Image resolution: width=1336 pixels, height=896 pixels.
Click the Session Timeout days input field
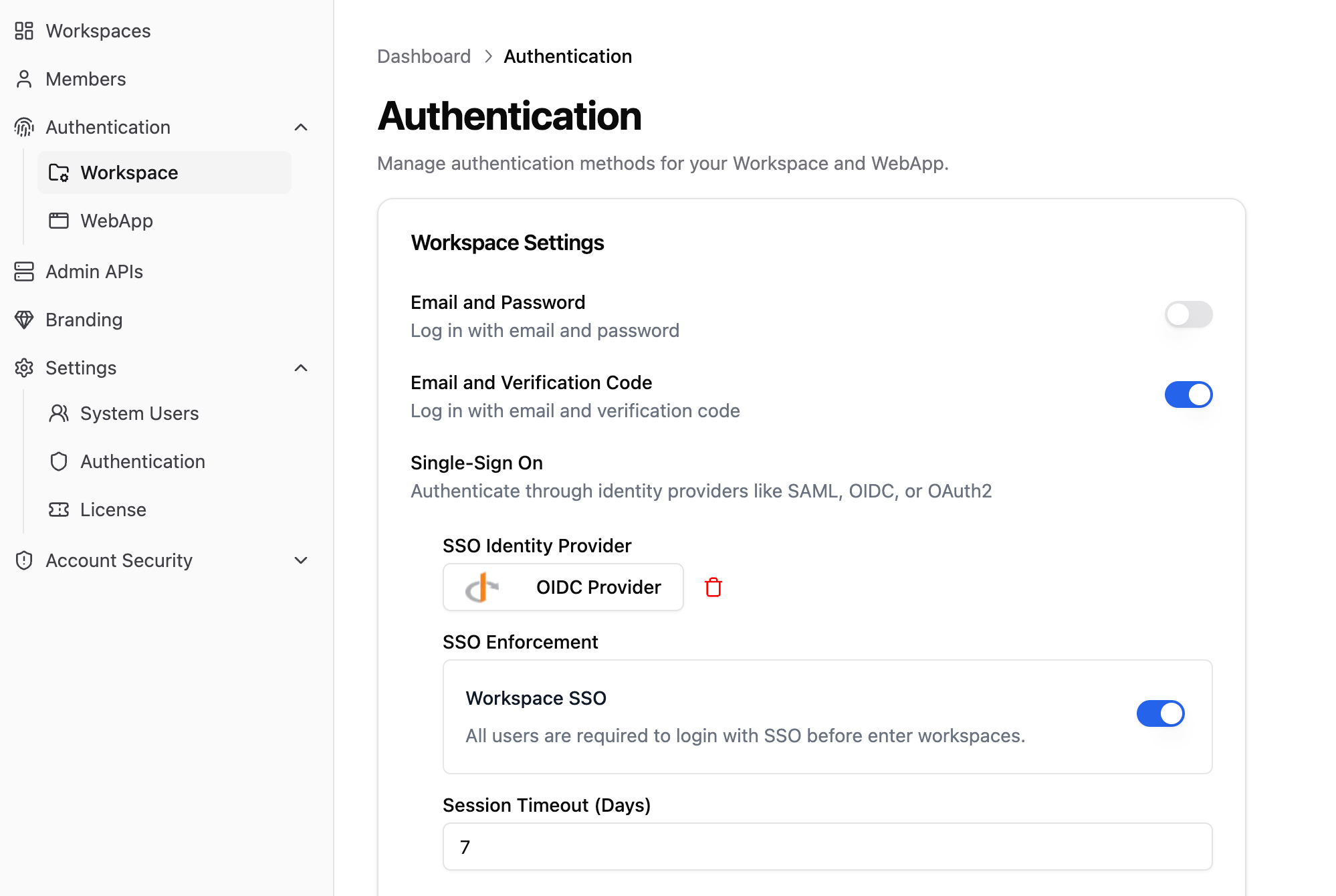coord(828,847)
